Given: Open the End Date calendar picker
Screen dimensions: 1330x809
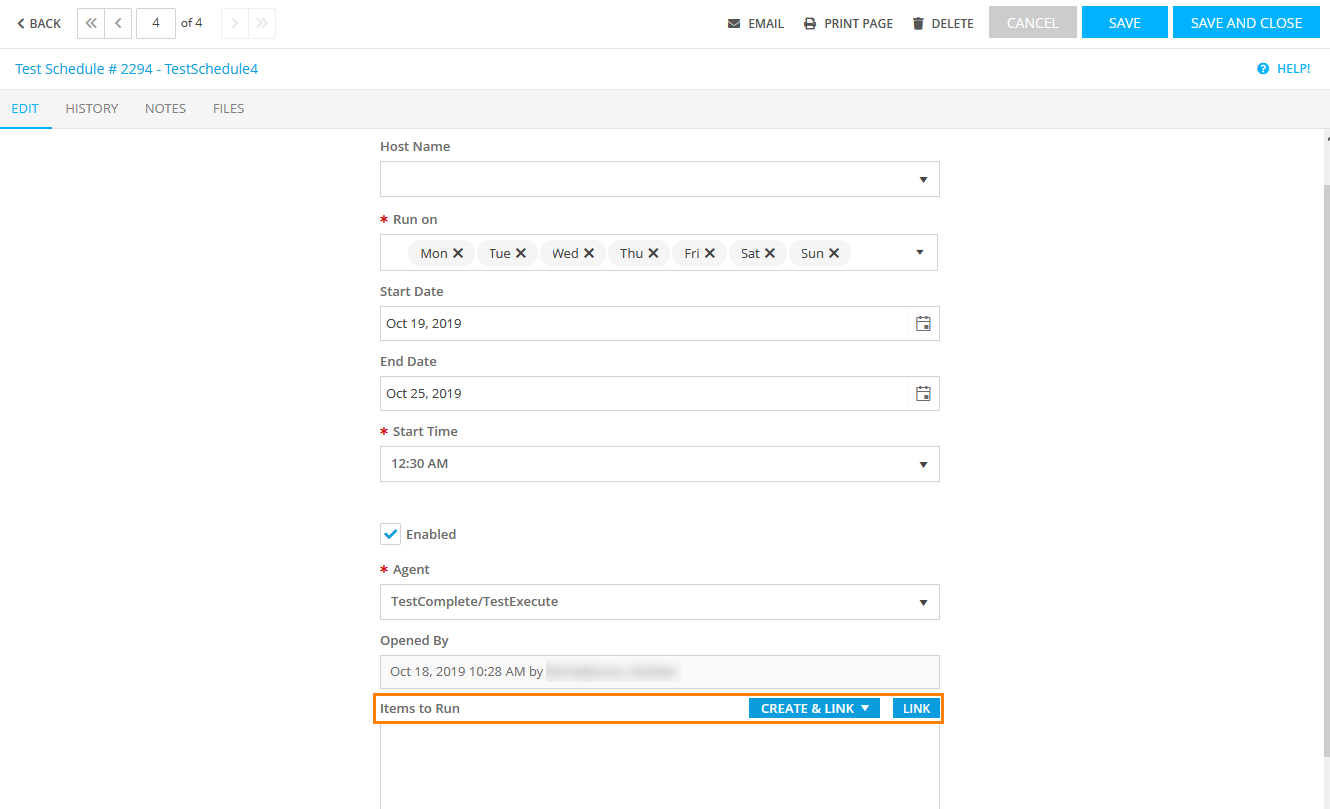Looking at the screenshot, I should point(923,394).
